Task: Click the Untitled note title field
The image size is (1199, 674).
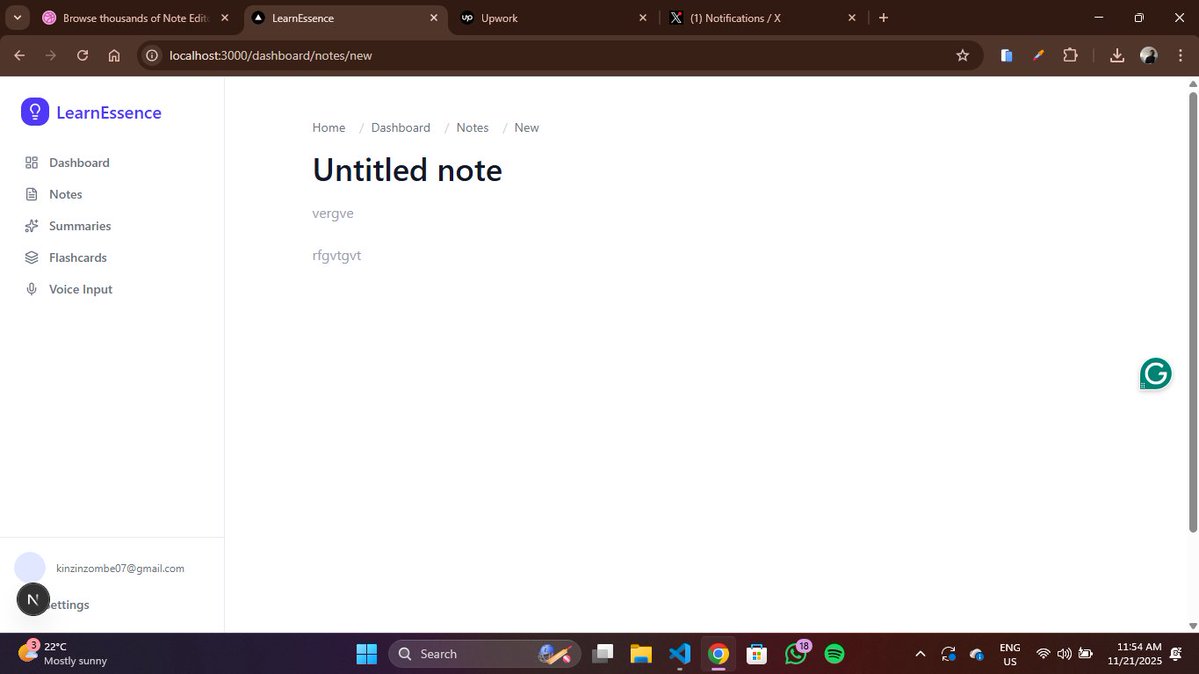Action: point(406,169)
